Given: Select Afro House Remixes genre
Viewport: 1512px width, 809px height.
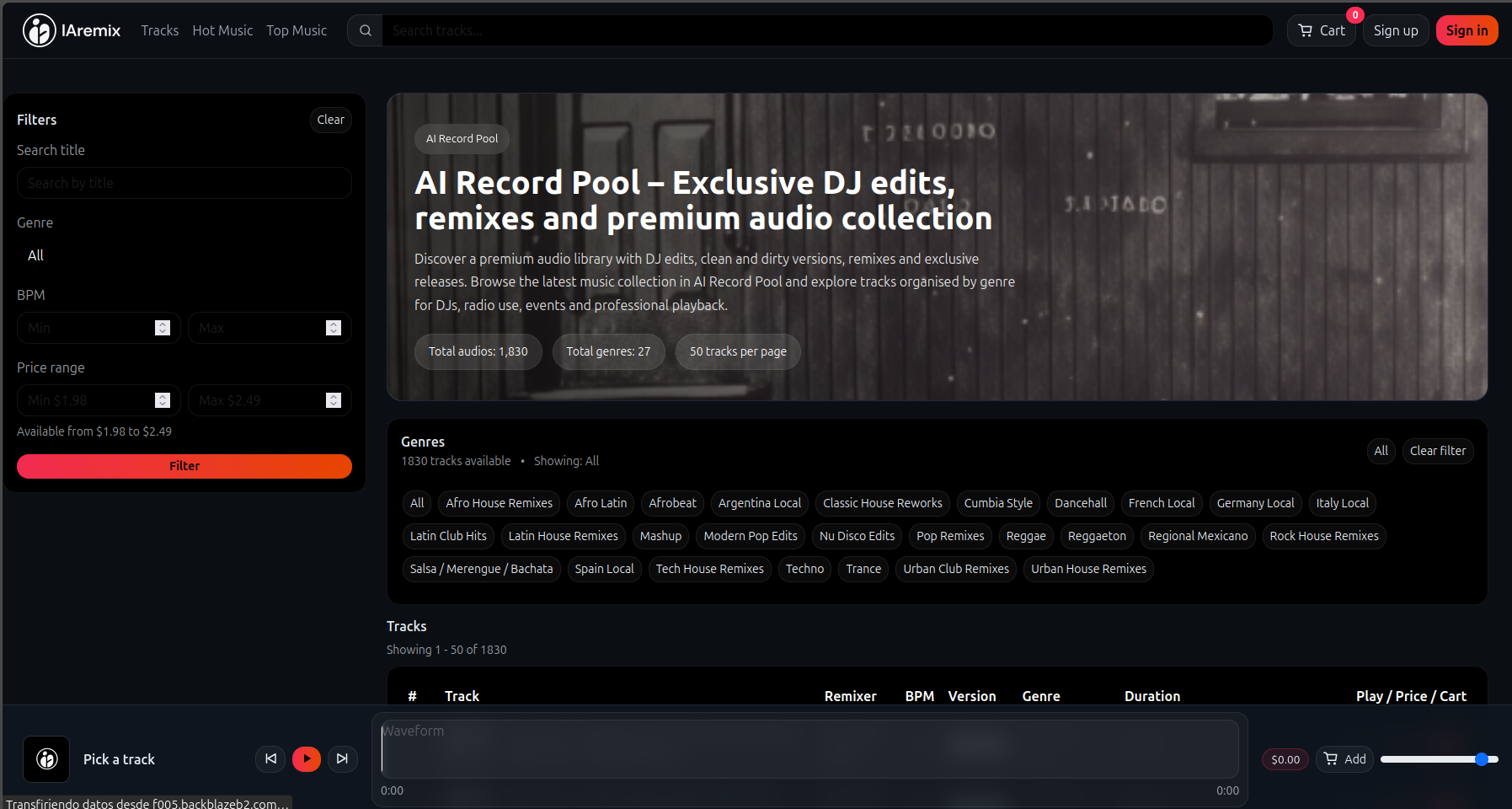Looking at the screenshot, I should (499, 503).
